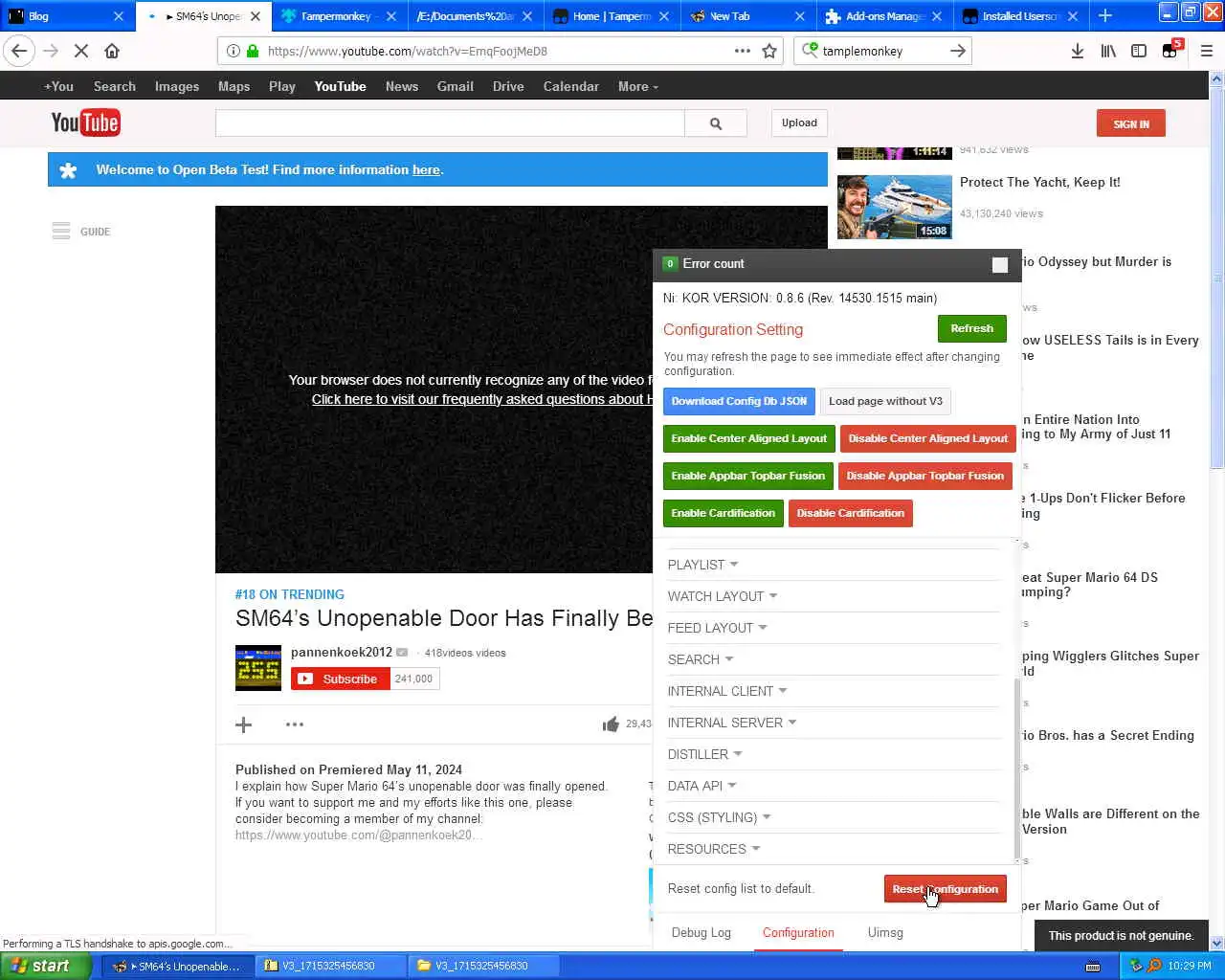Screen dimensions: 1225x980
Task: Open the Firefox hamburger menu
Action: point(1206,51)
